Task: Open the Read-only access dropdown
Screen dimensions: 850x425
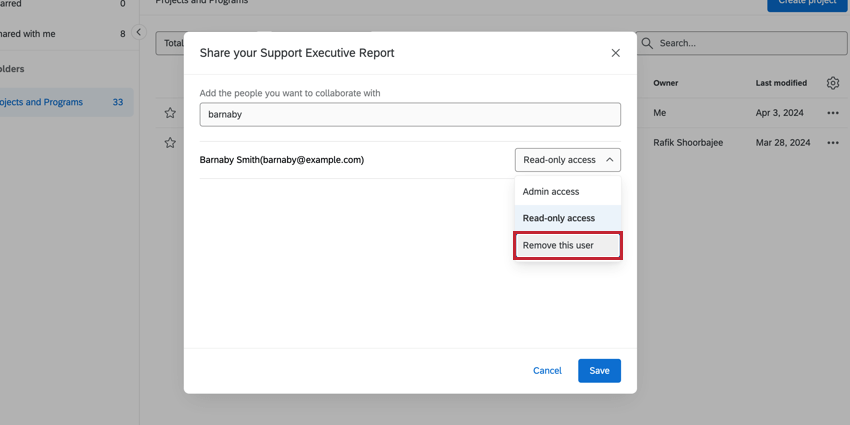Action: 567,160
